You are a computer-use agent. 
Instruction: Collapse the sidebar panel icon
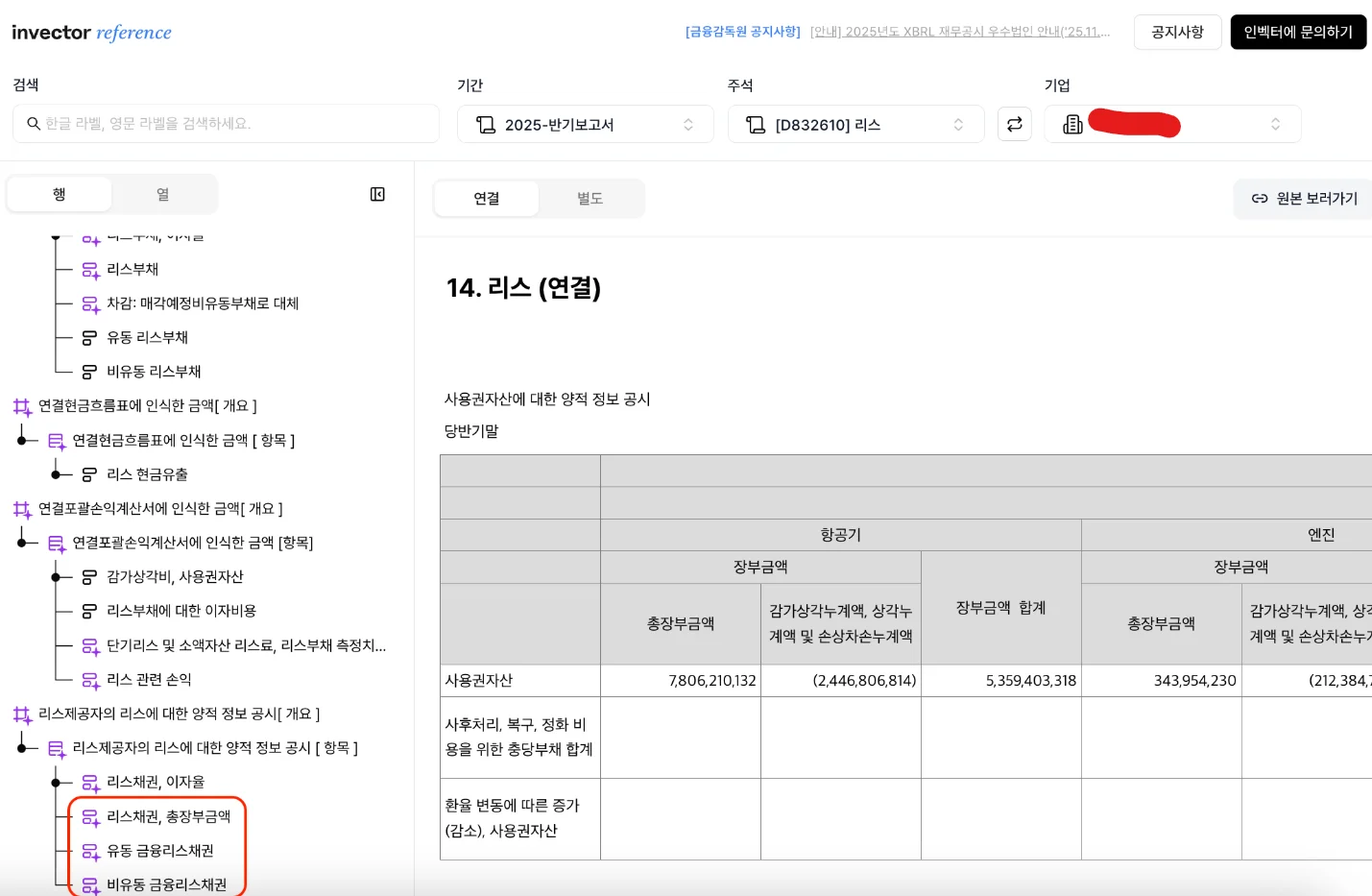click(x=377, y=195)
